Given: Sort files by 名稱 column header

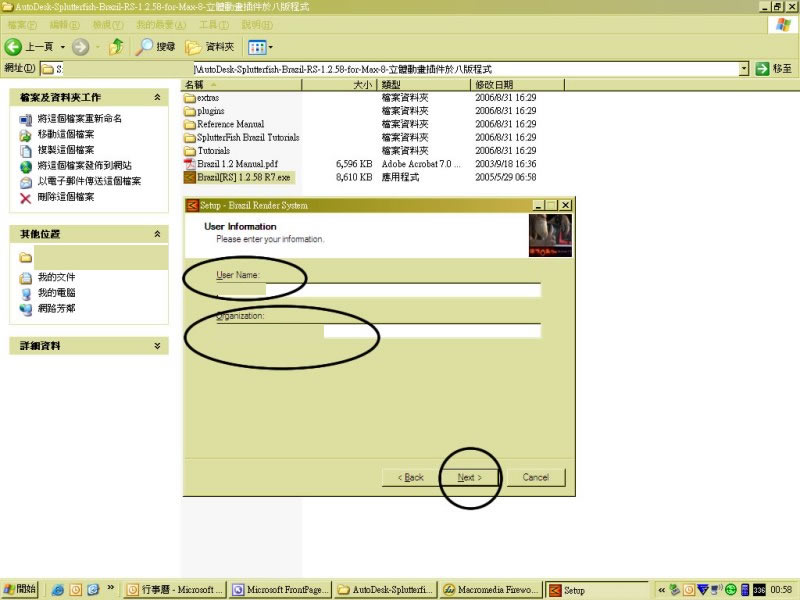Looking at the screenshot, I should point(241,85).
